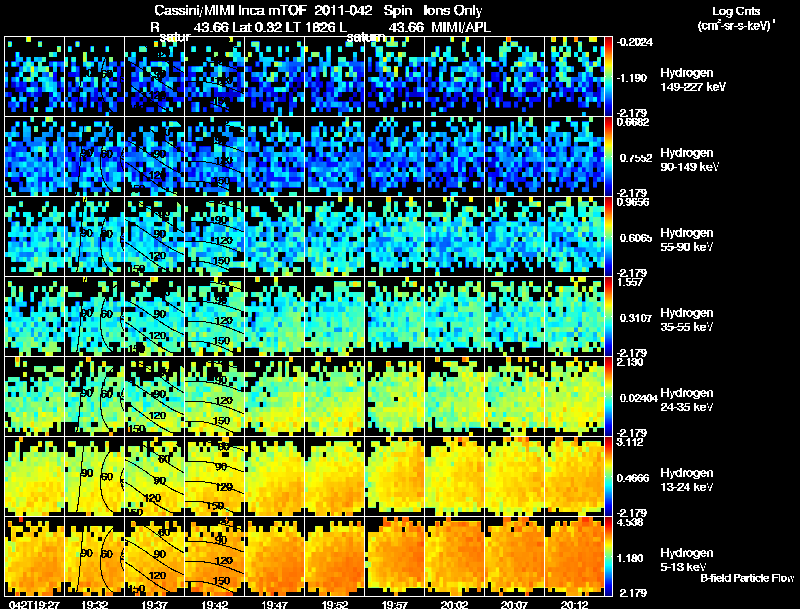
Task: Select the 'Hydrogen 13-24 keV' row label
Action: 687,480
